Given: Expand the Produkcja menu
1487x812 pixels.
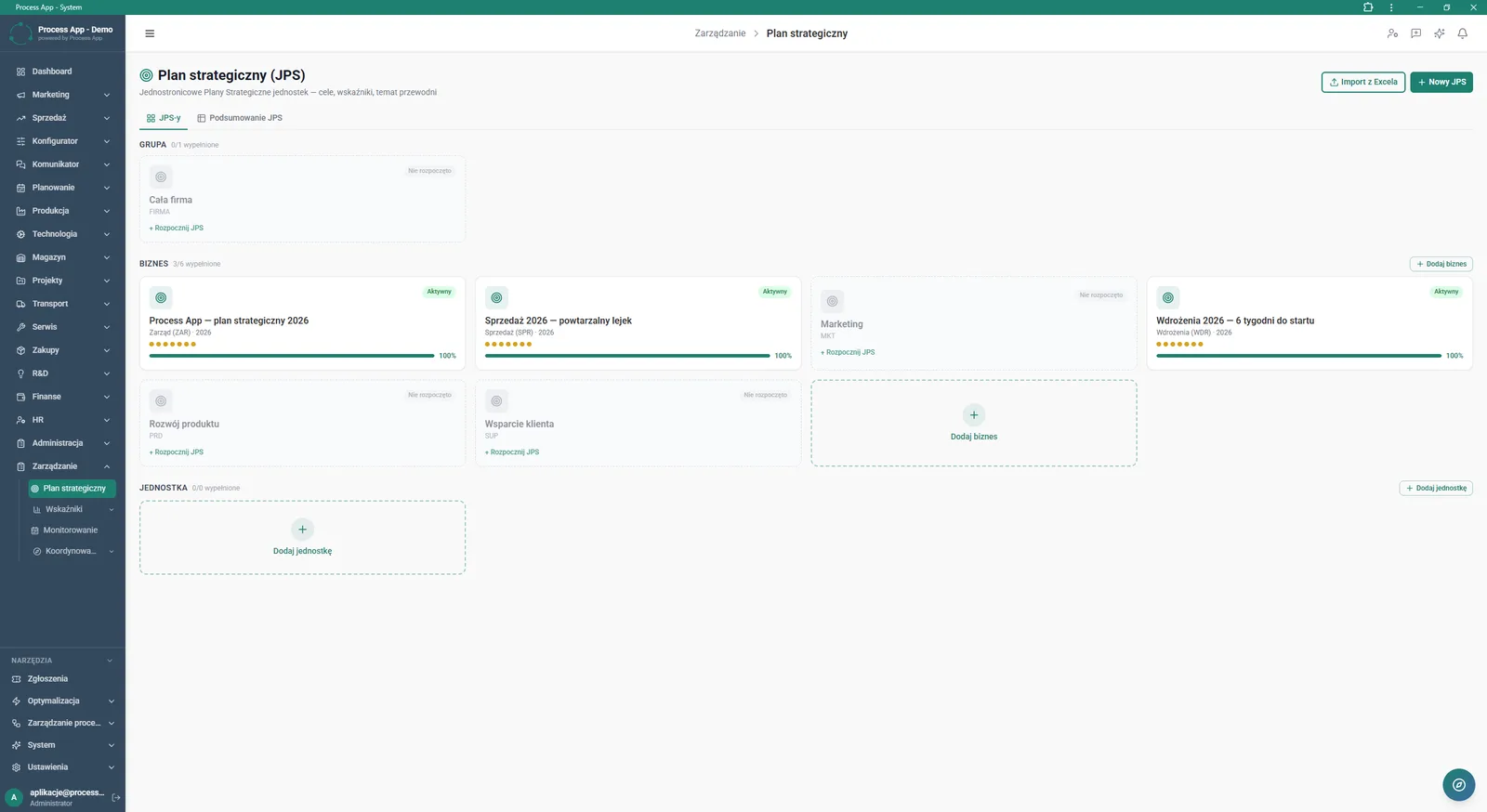Looking at the screenshot, I should click(x=62, y=211).
